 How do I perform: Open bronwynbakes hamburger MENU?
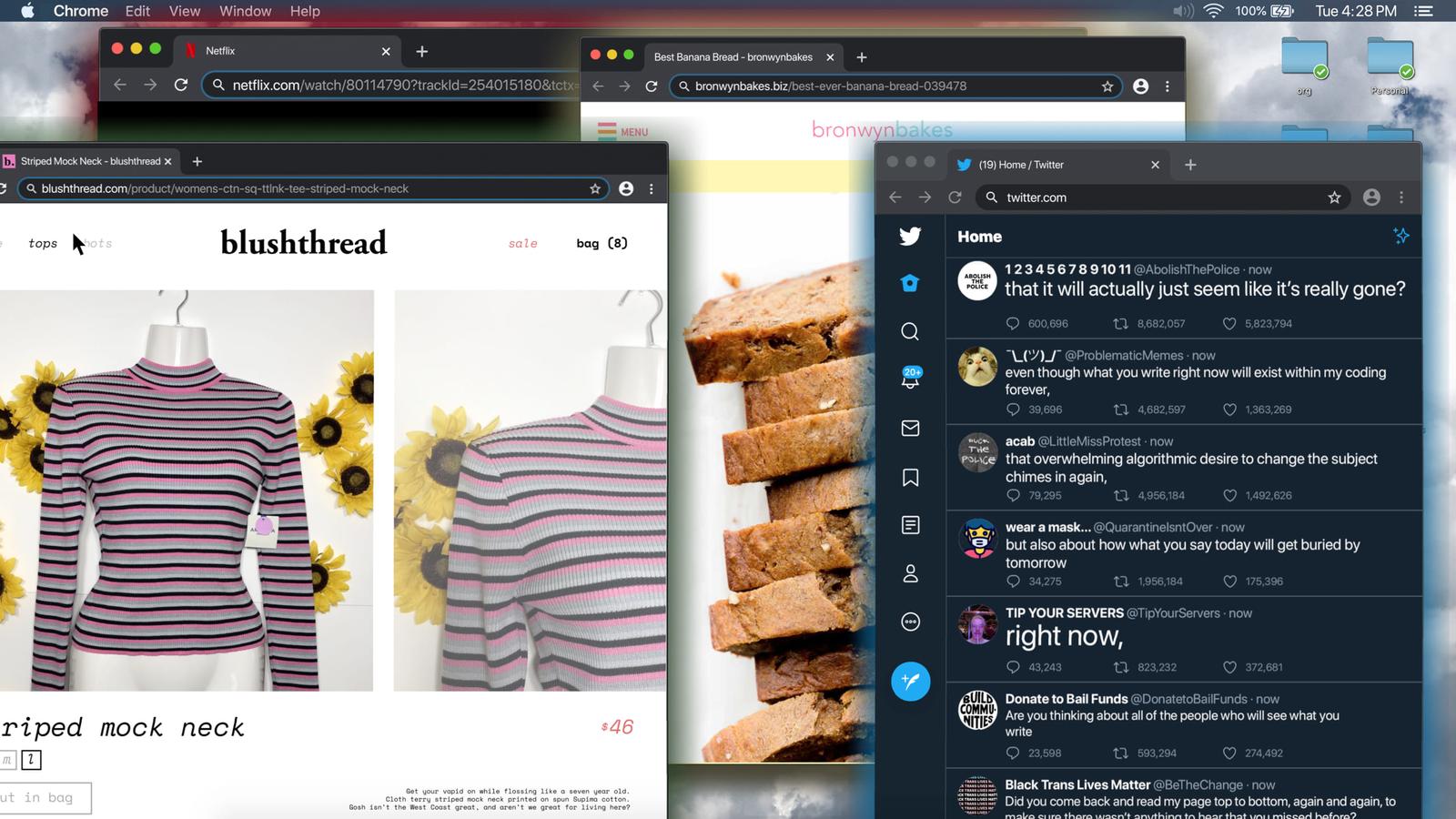[622, 131]
